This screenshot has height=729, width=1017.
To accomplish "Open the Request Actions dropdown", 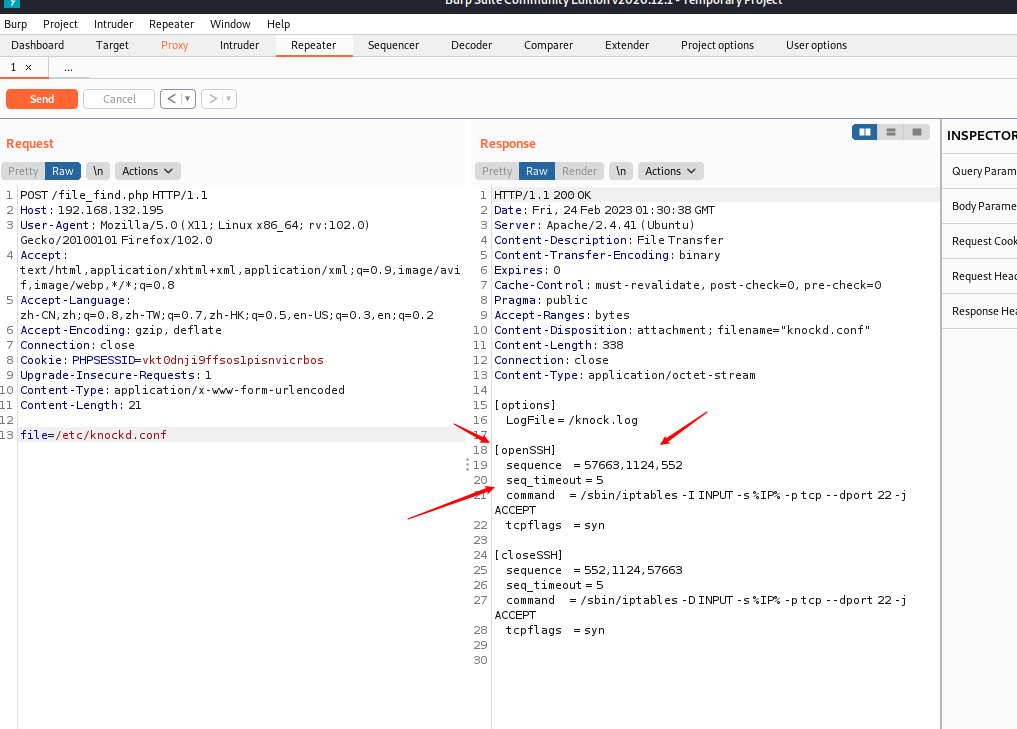I will (x=148, y=171).
